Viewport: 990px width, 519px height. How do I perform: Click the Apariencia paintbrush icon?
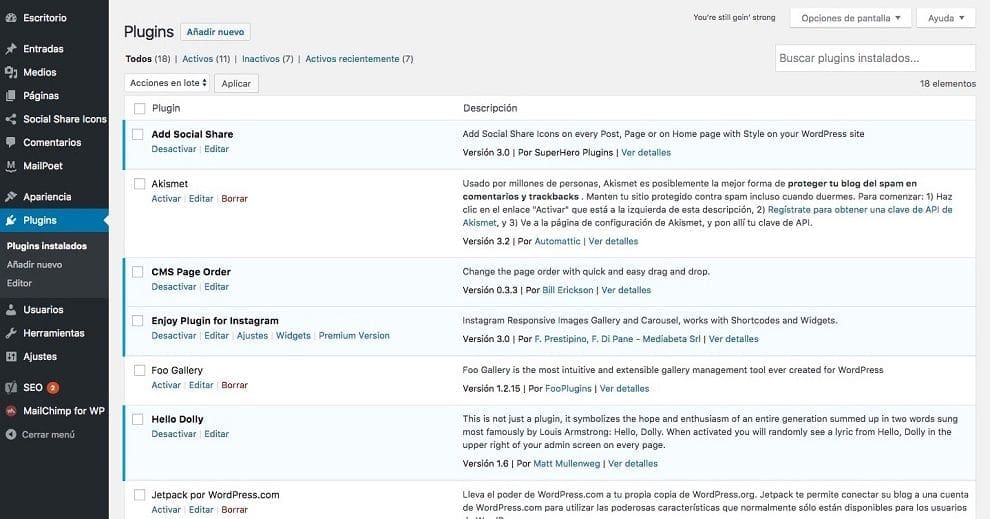11,196
